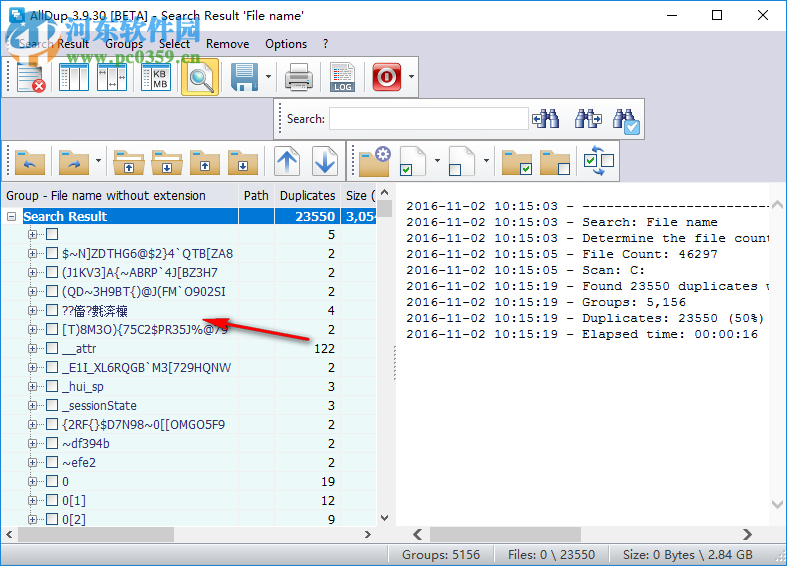
Task: Open the save button dropdown arrow
Action: tap(268, 77)
